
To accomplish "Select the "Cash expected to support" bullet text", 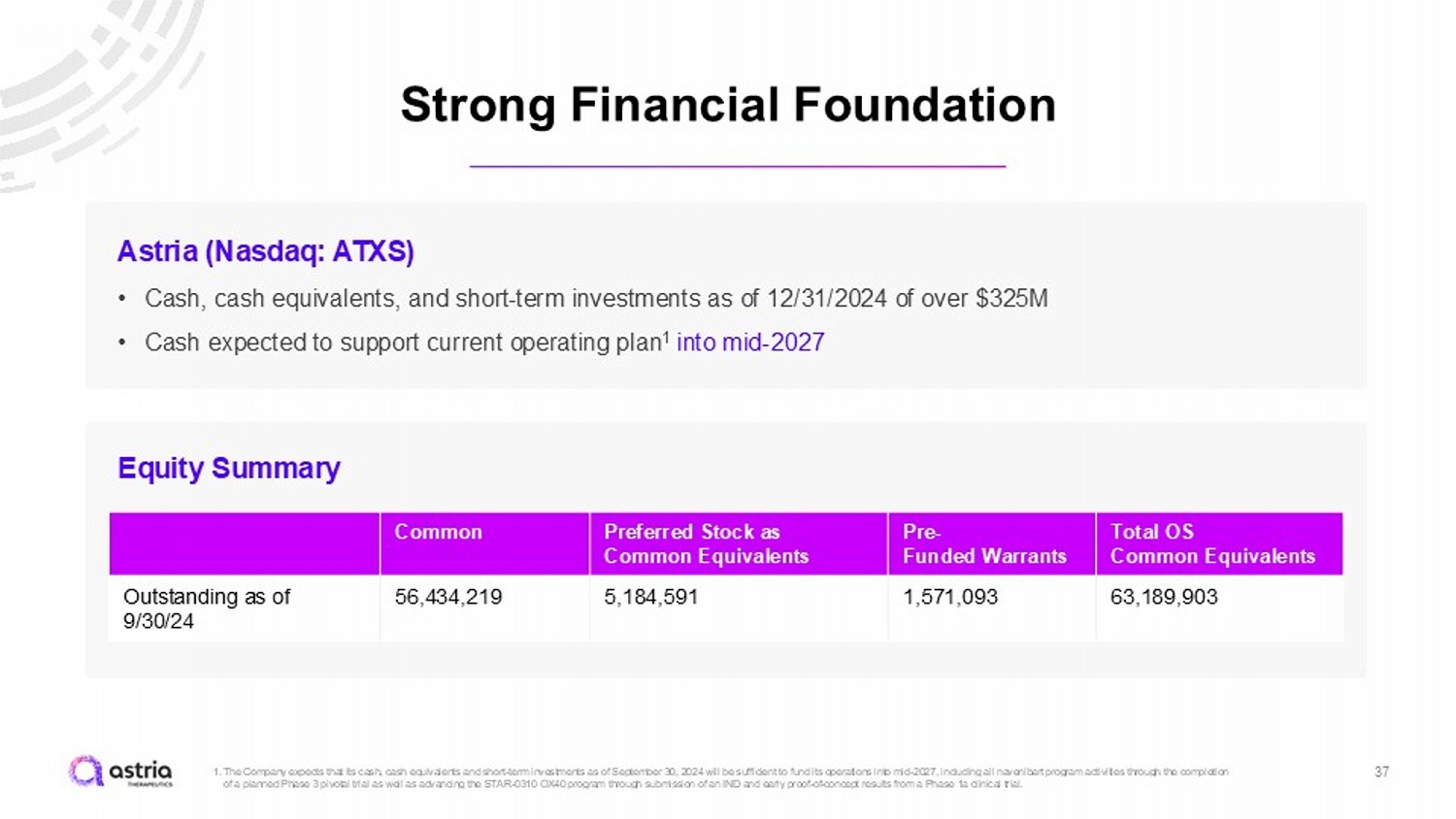I will click(x=402, y=343).
